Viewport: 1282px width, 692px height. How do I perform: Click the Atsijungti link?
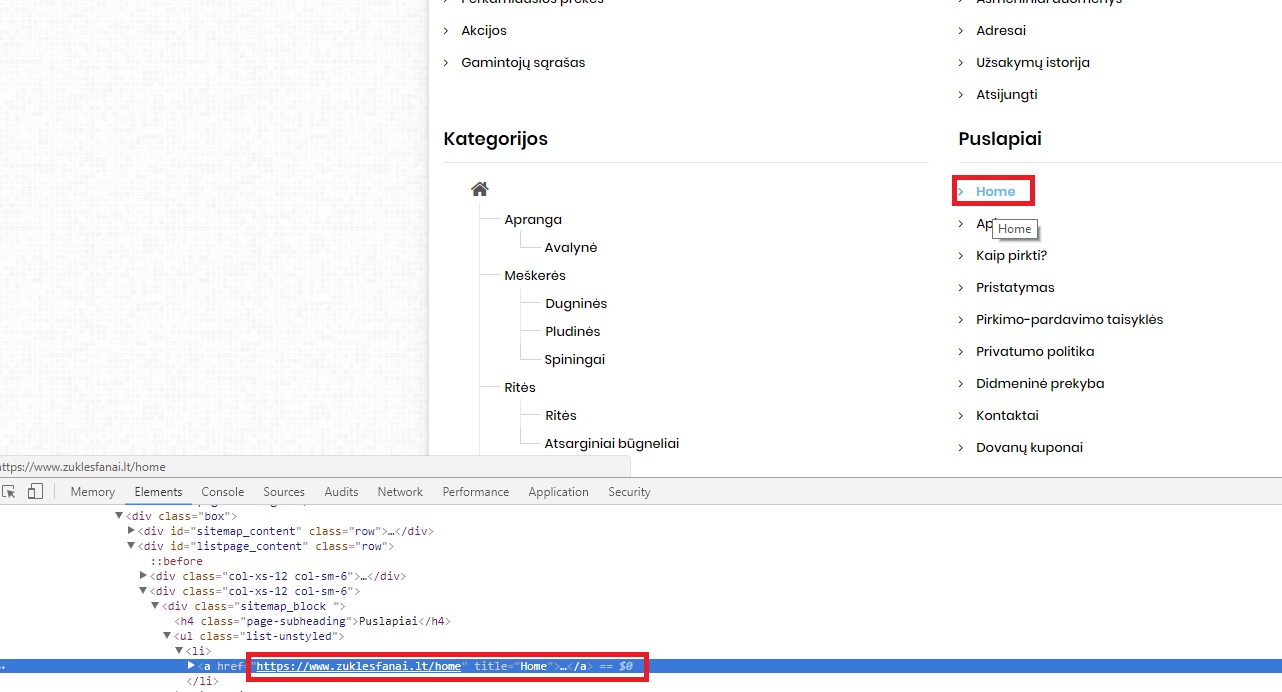(1007, 94)
